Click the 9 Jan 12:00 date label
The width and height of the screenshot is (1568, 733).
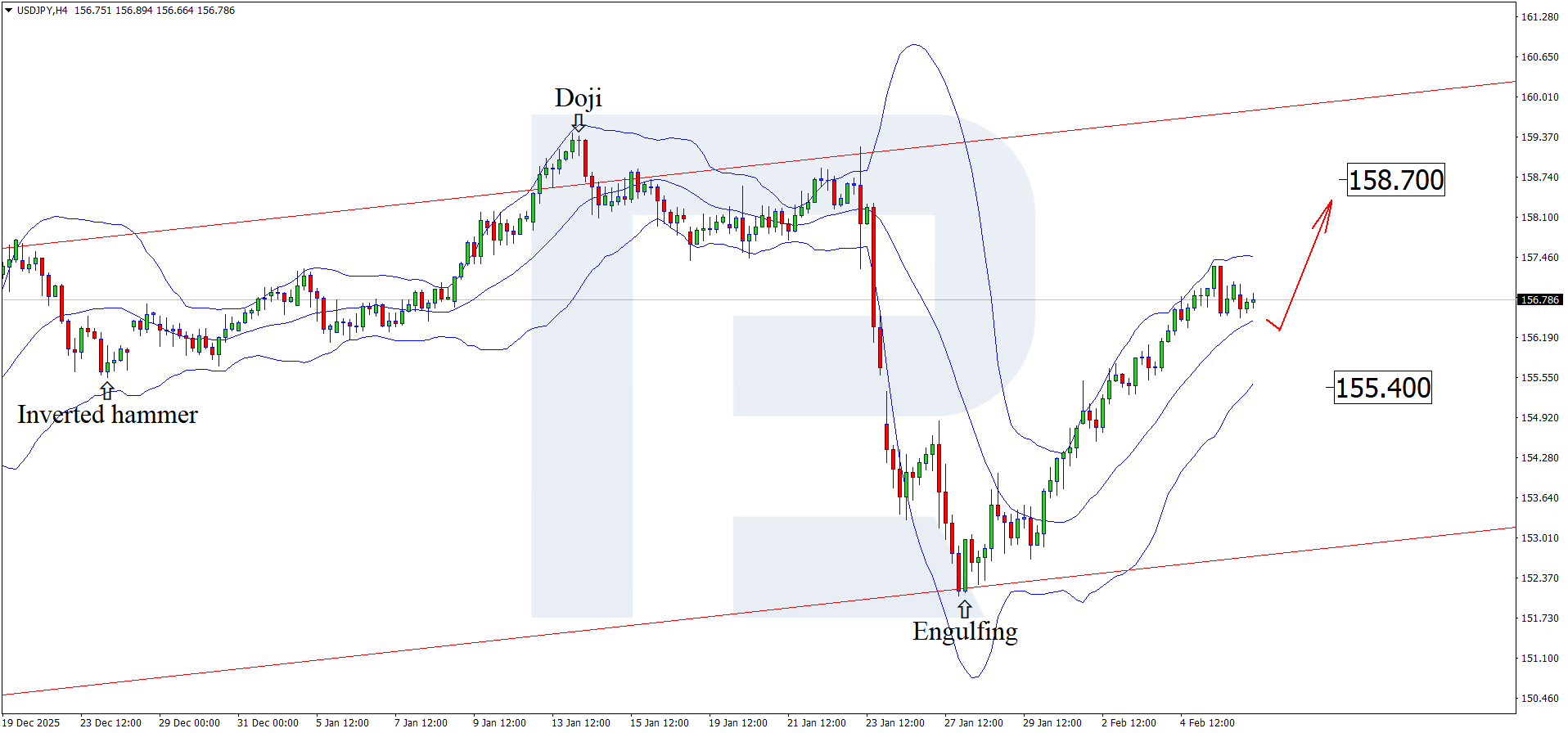(499, 722)
